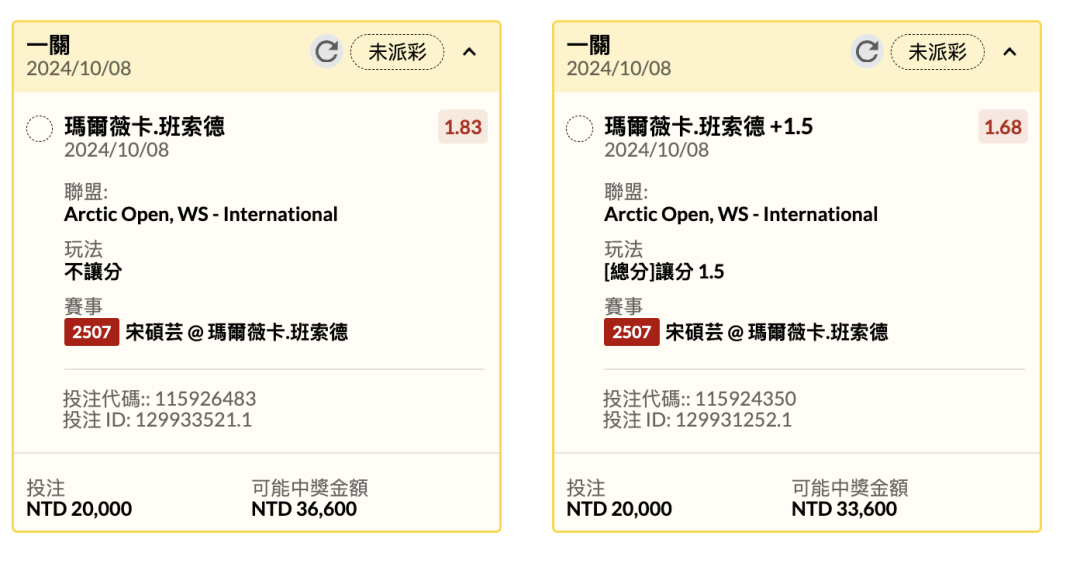The height and width of the screenshot is (567, 1080).
Task: Click 未派彩 status on left card
Action: coord(397,52)
